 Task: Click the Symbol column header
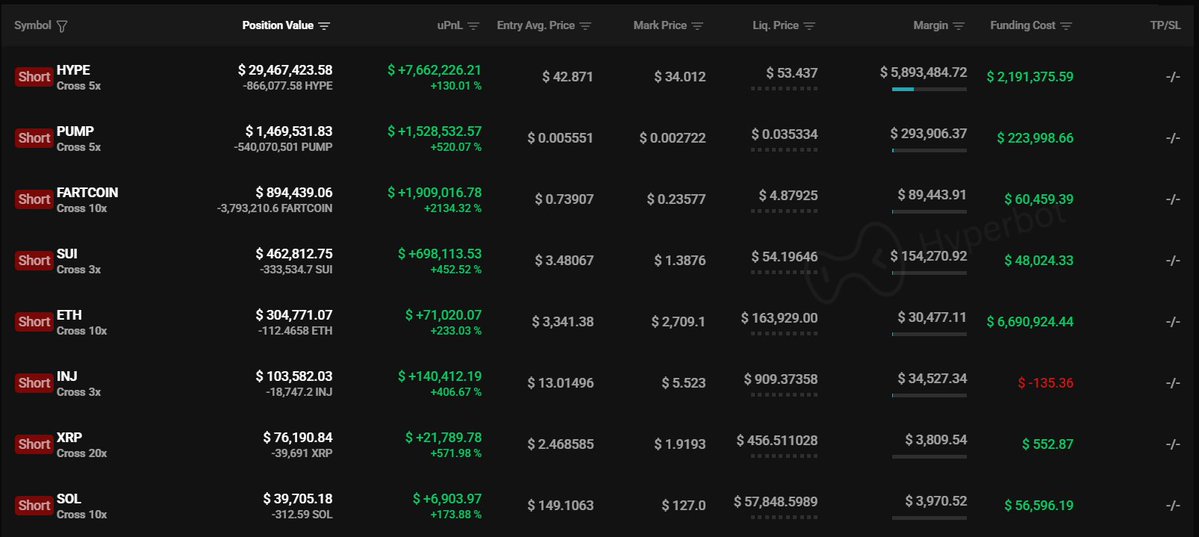pos(33,25)
